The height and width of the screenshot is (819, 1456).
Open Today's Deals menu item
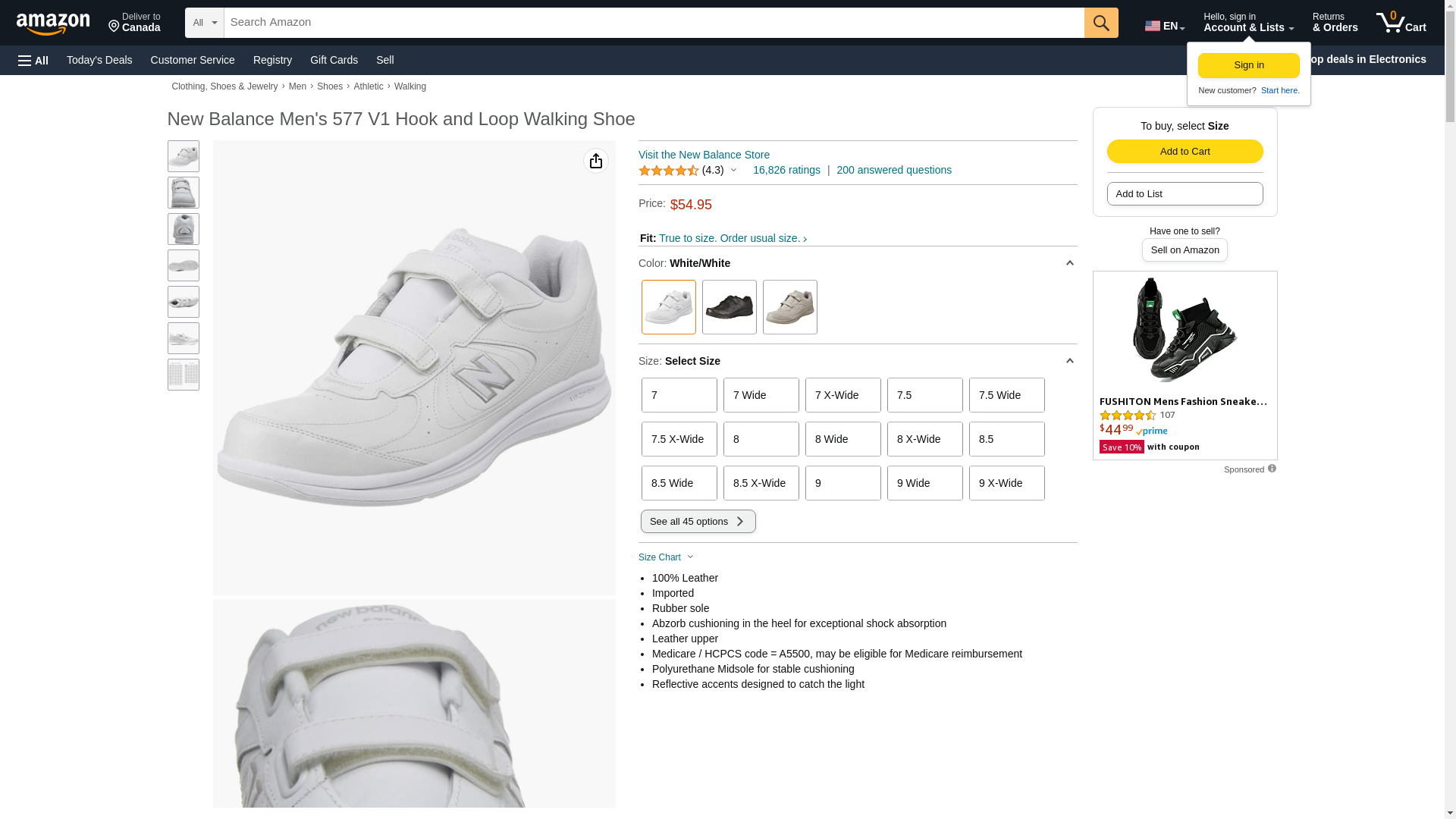point(99,60)
